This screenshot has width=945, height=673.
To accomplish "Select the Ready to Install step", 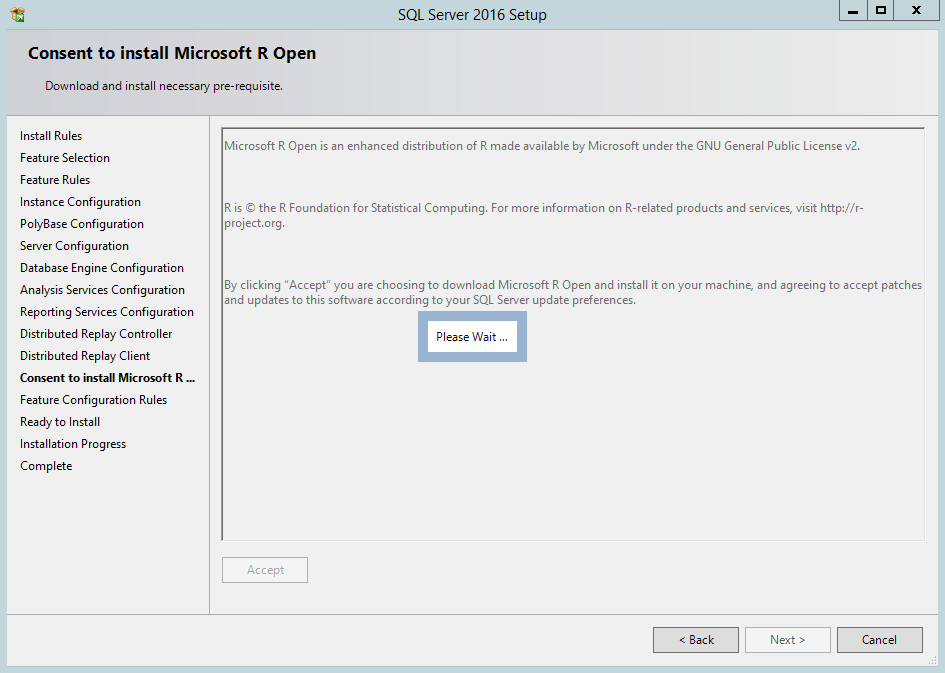I will click(59, 421).
